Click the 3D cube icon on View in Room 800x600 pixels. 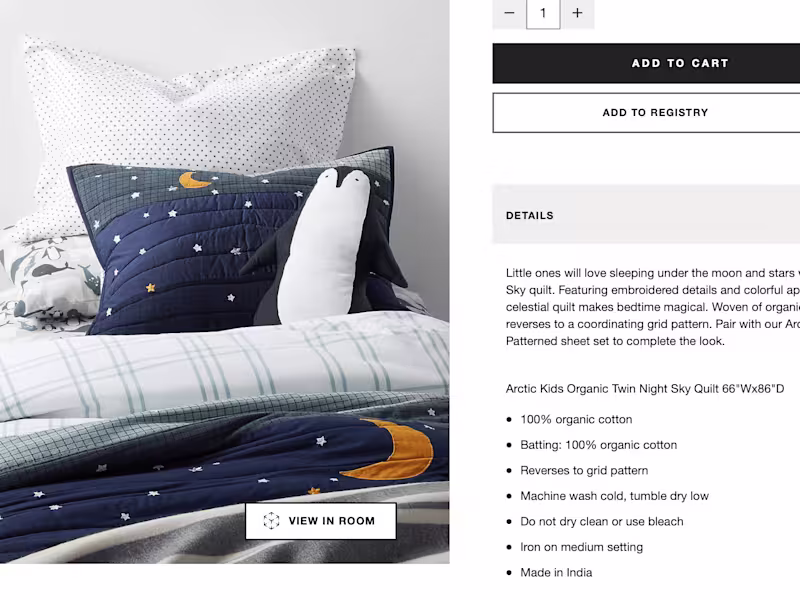(271, 521)
